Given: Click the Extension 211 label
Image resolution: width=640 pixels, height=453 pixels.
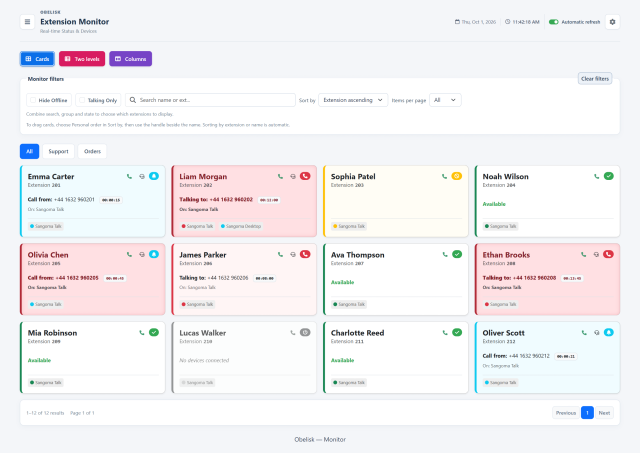Looking at the screenshot, I should tap(347, 342).
